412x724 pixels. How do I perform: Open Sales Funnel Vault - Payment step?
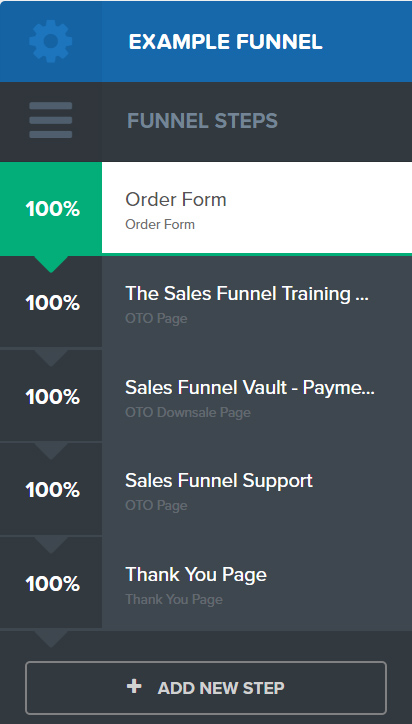point(257,396)
